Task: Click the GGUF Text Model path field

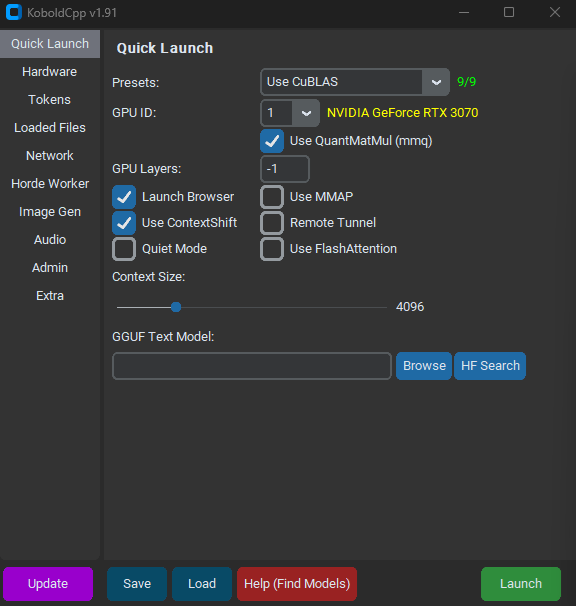Action: click(x=252, y=366)
